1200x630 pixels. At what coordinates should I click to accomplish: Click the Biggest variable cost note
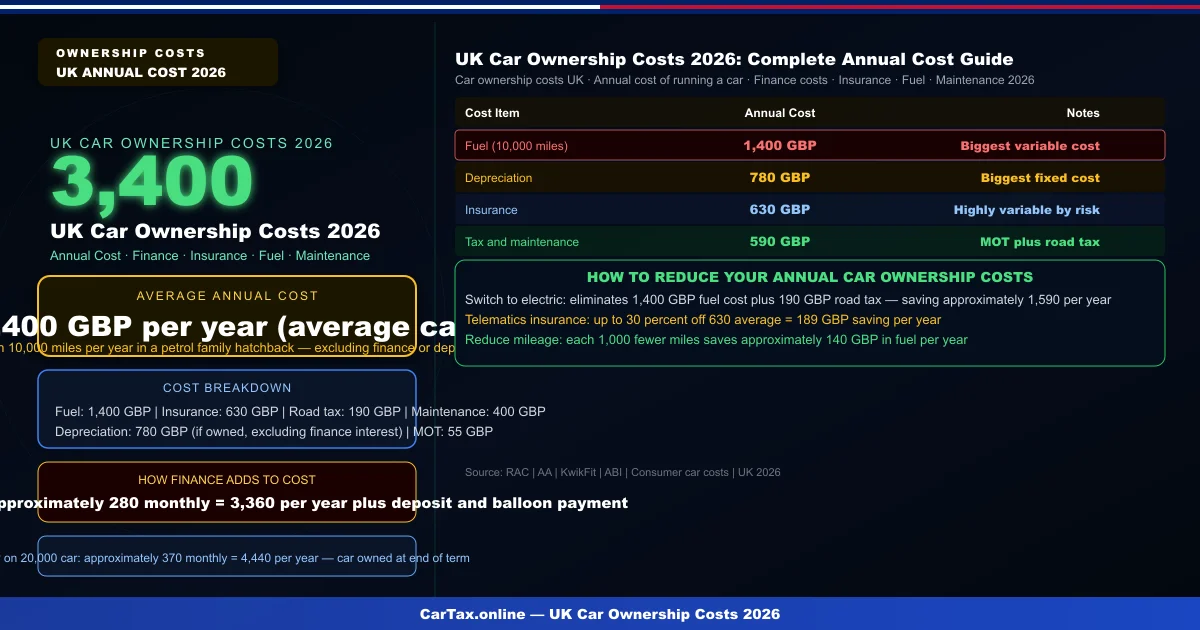1030,145
